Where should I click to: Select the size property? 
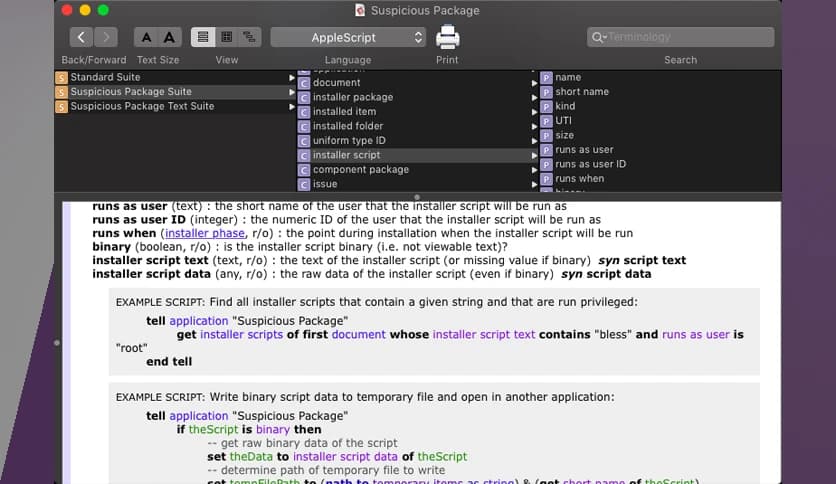(x=661, y=135)
